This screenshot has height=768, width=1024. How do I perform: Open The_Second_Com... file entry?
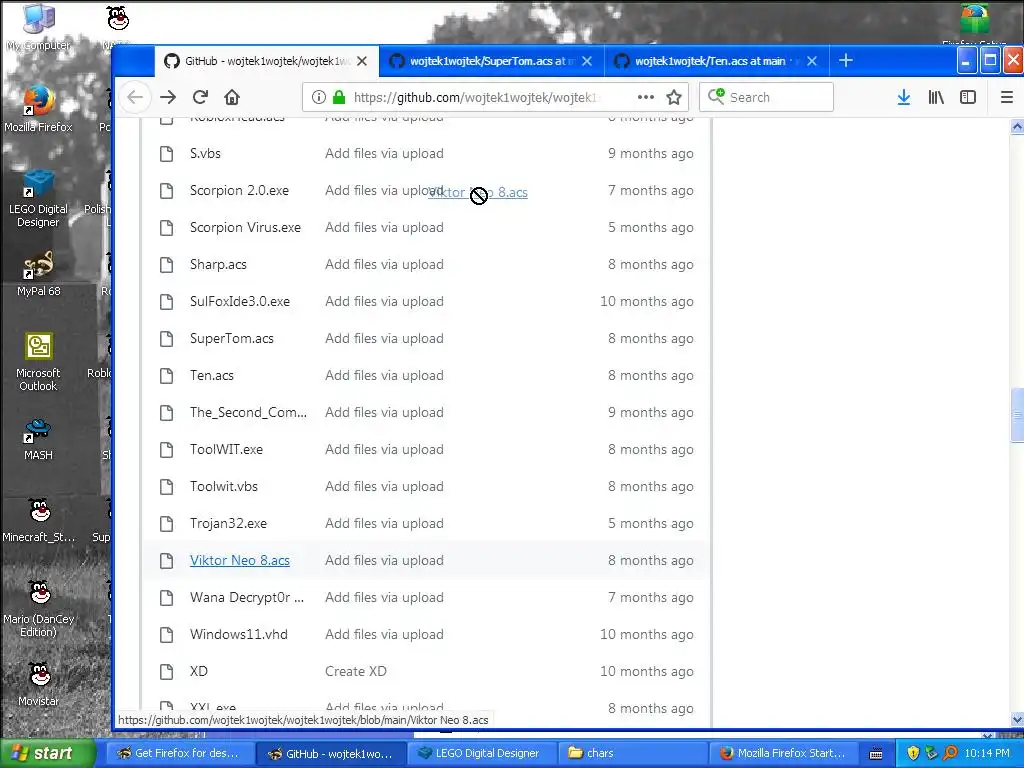pos(248,413)
